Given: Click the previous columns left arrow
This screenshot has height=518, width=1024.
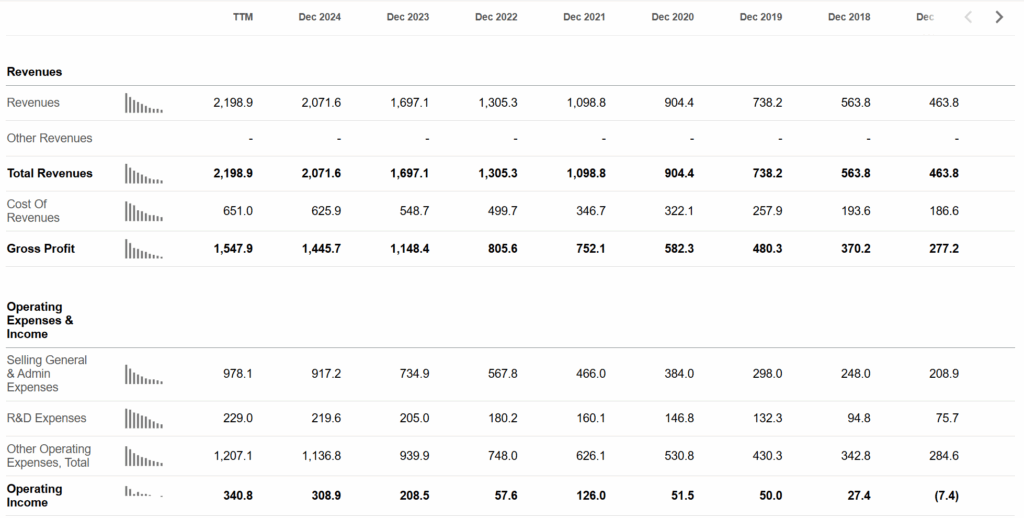Looking at the screenshot, I should click(968, 17).
